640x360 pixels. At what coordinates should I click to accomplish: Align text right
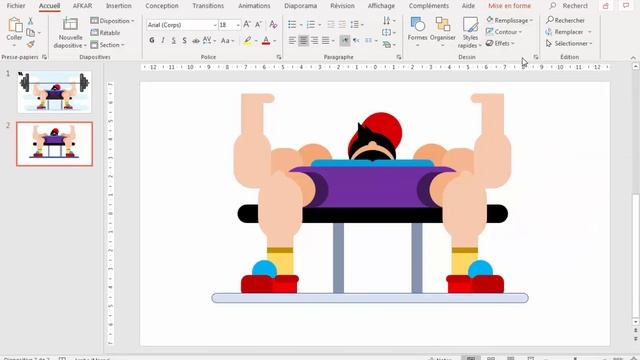point(314,40)
